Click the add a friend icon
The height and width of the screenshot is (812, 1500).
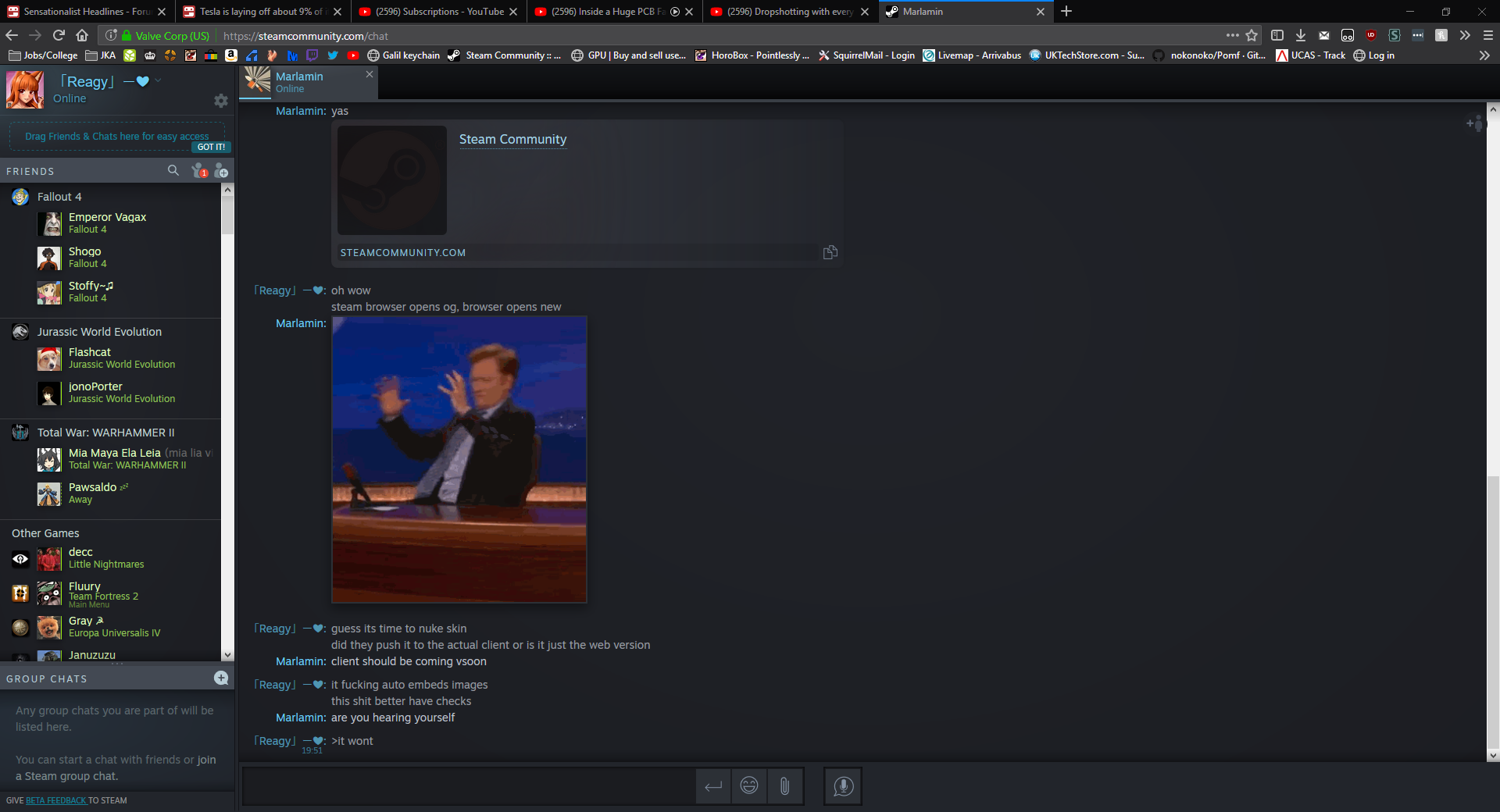[221, 170]
